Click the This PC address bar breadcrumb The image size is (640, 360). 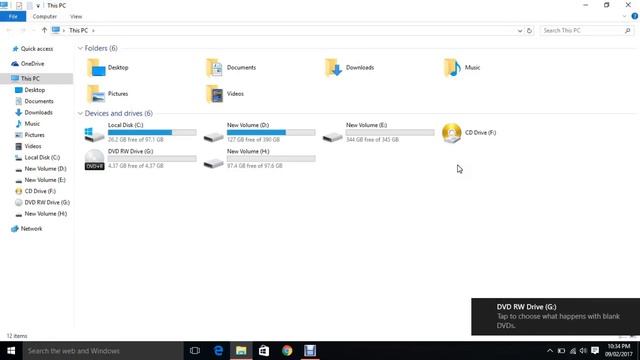[78, 31]
